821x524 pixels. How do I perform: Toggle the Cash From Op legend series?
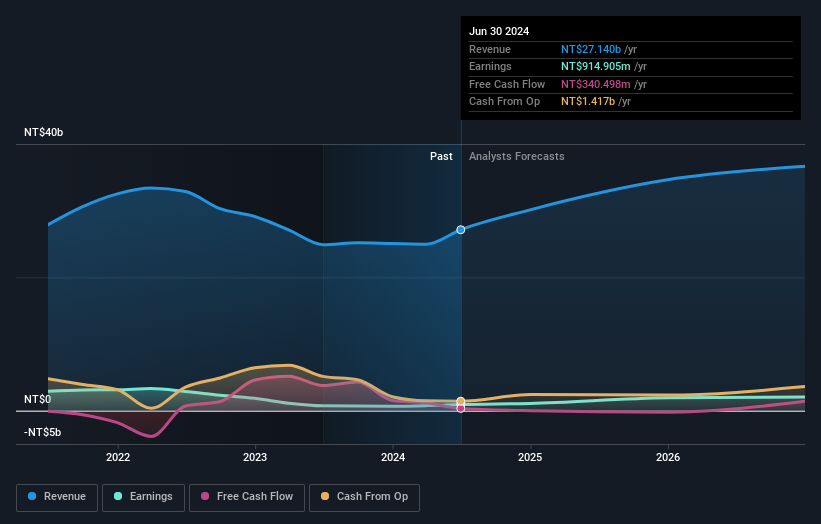364,497
